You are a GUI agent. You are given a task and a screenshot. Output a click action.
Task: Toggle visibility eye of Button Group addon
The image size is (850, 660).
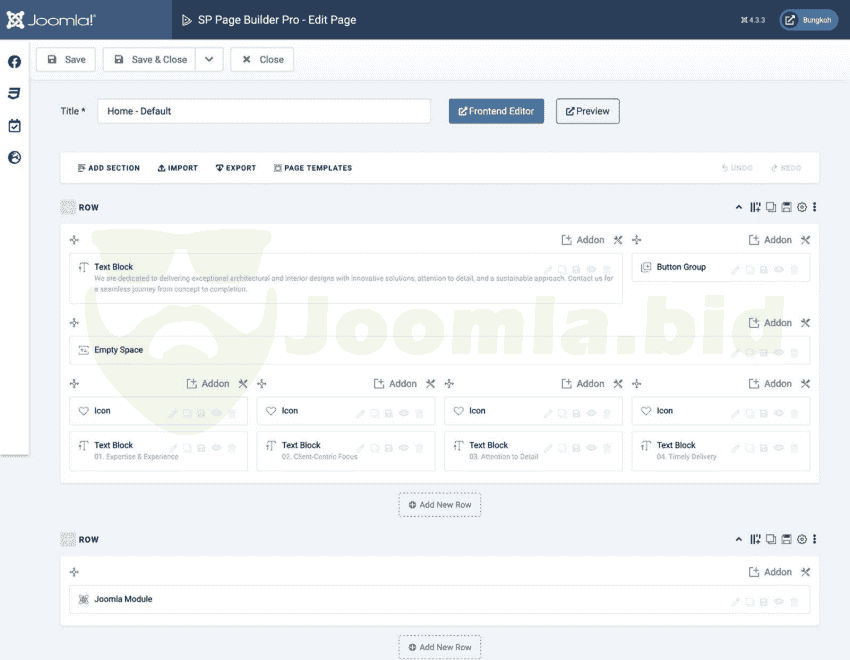coord(779,269)
